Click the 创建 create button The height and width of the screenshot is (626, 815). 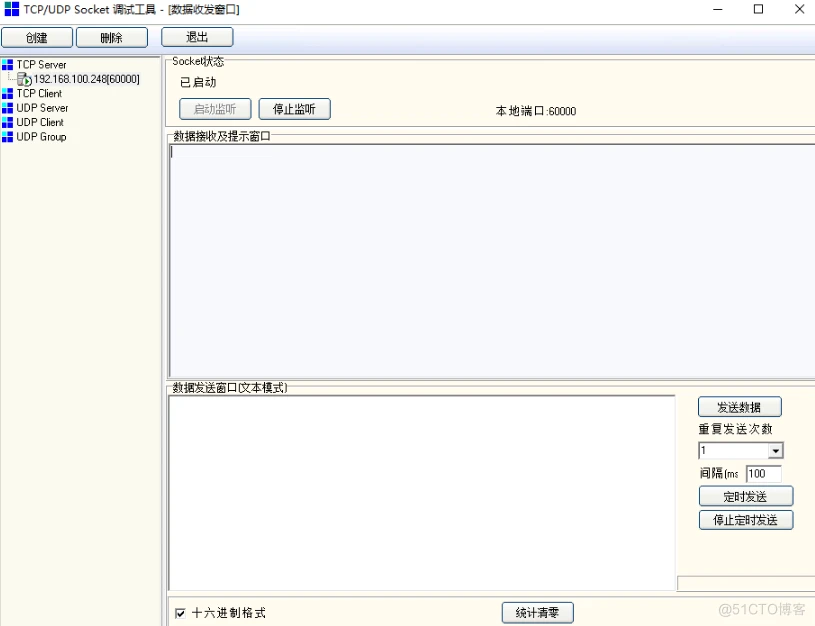[37, 37]
